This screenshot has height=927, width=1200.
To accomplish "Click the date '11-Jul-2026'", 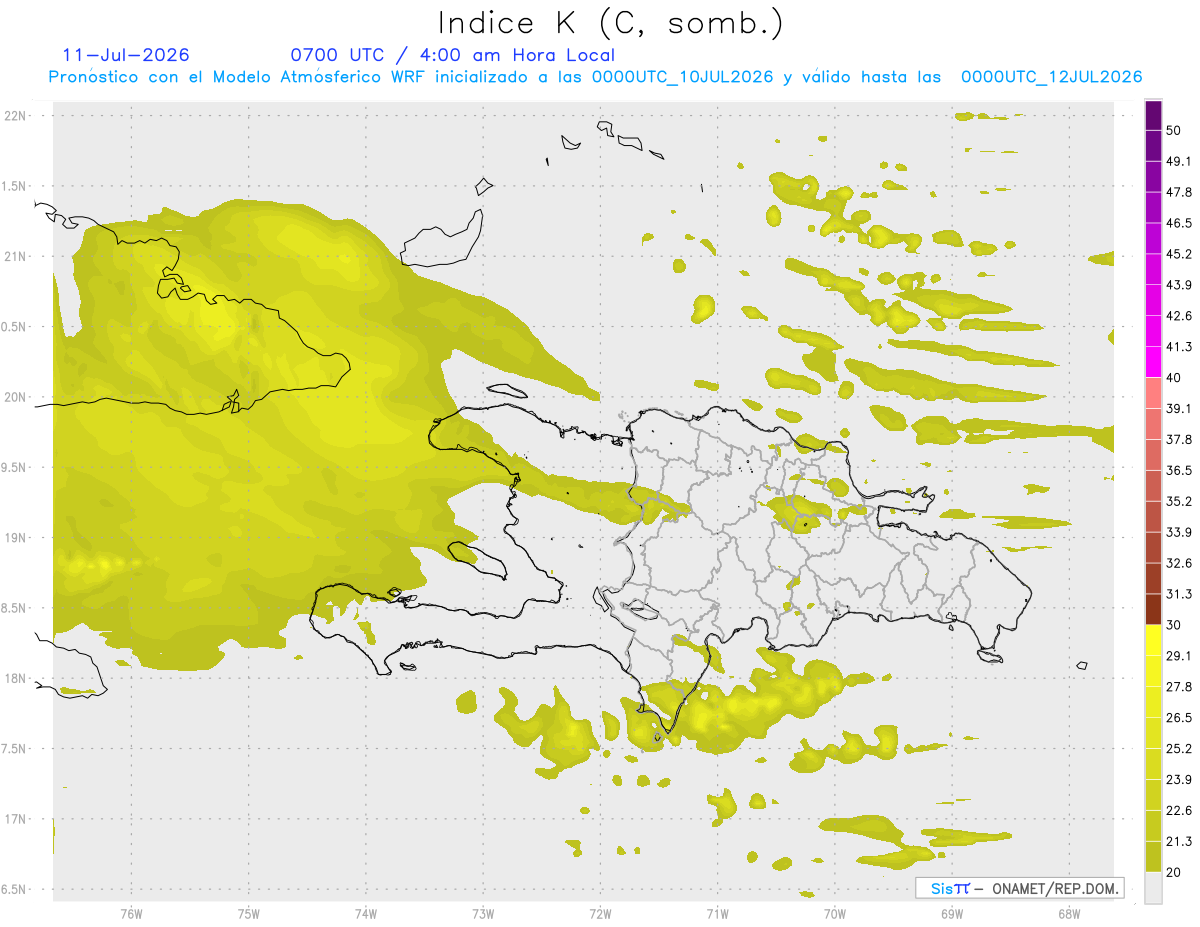I will 126,55.
